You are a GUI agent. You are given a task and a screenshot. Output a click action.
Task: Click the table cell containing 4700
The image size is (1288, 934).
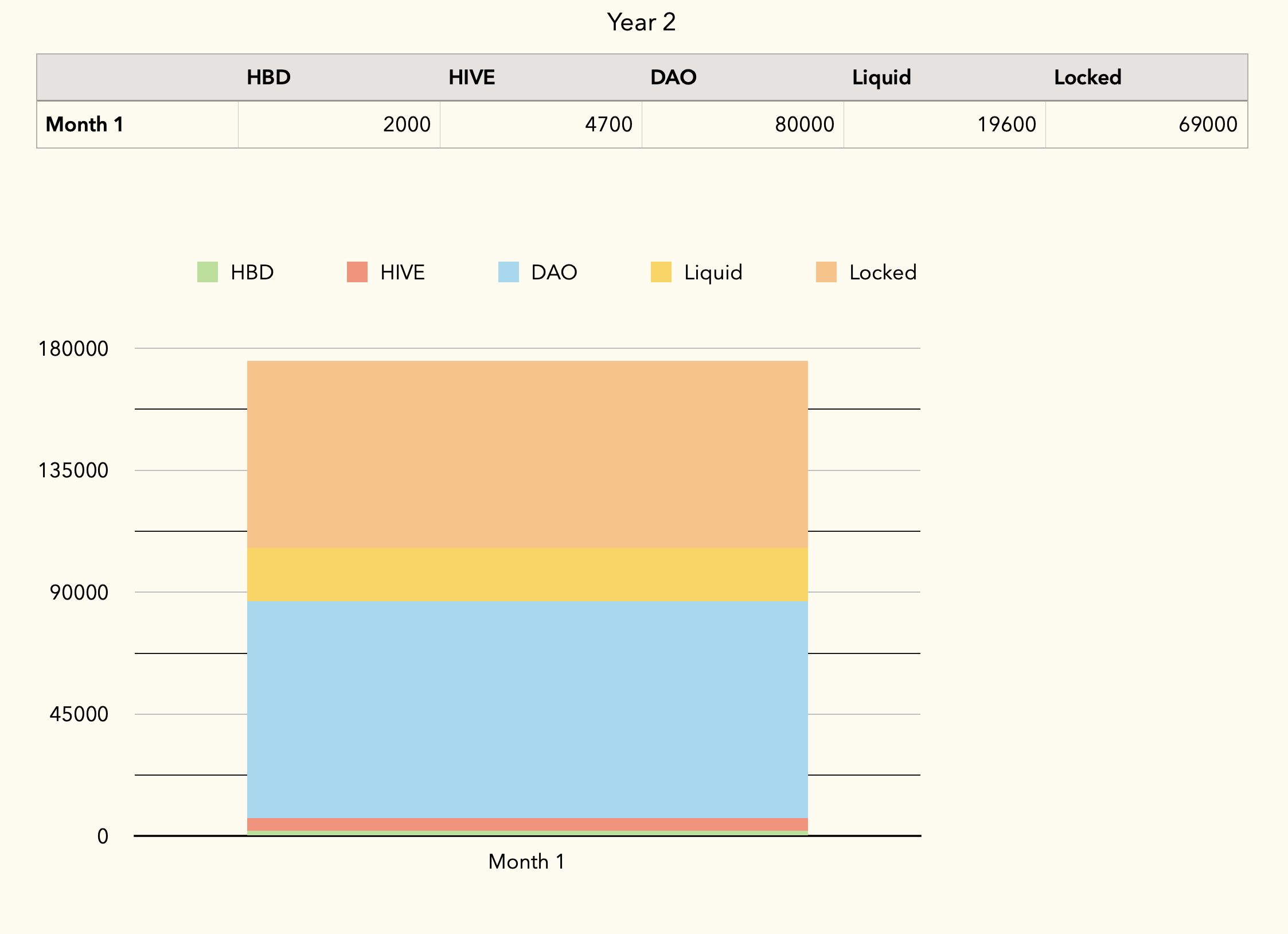[541, 124]
